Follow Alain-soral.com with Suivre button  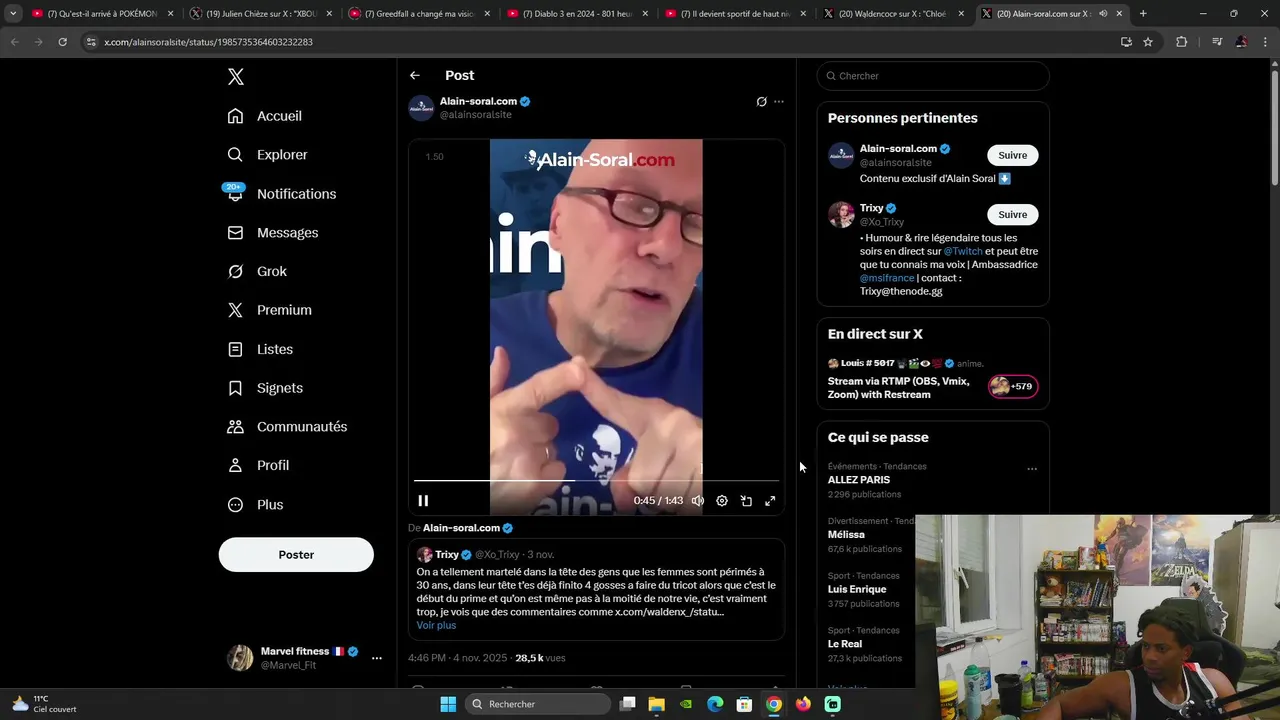[x=1012, y=155]
